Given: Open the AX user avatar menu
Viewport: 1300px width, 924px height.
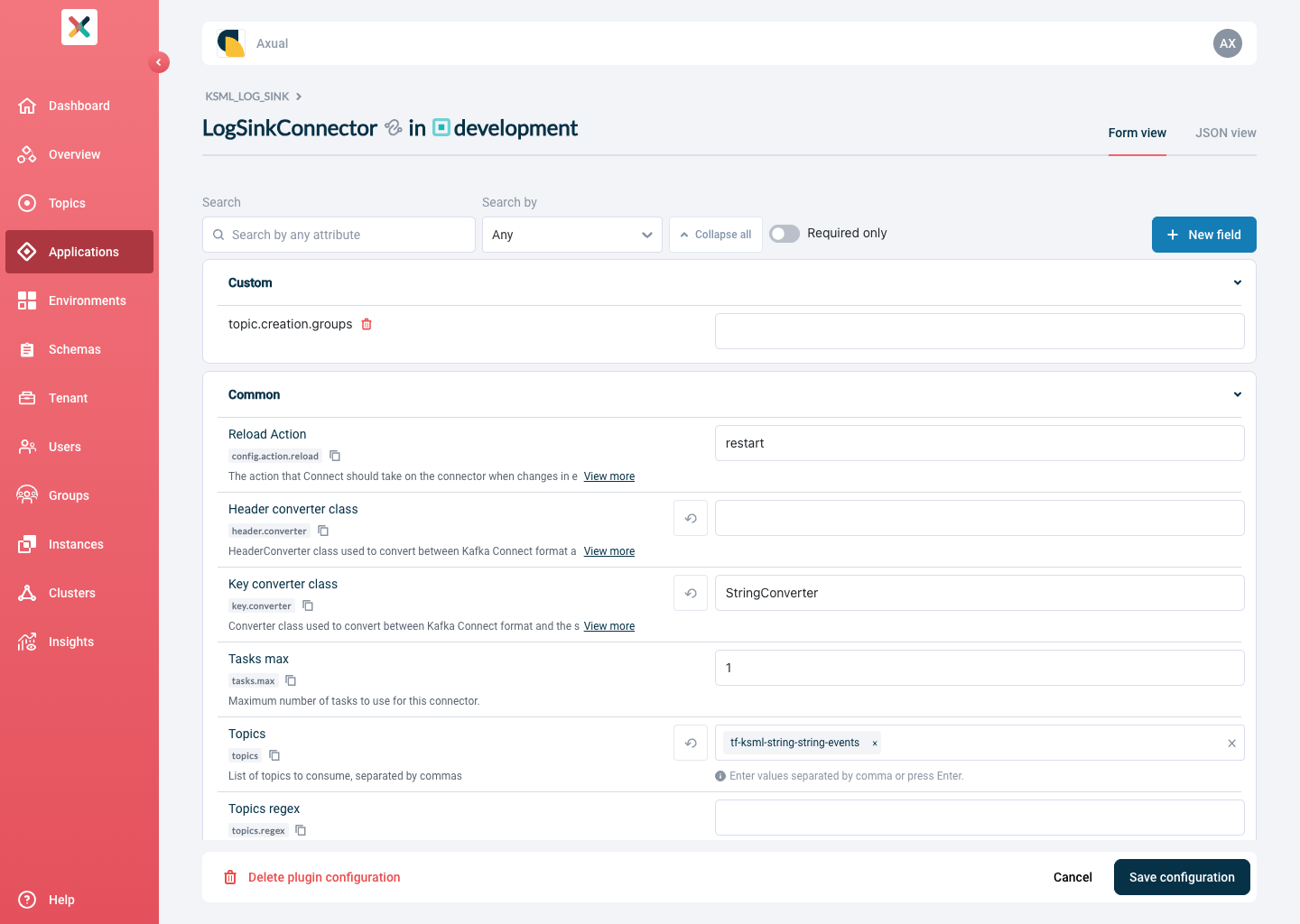Looking at the screenshot, I should [x=1228, y=43].
